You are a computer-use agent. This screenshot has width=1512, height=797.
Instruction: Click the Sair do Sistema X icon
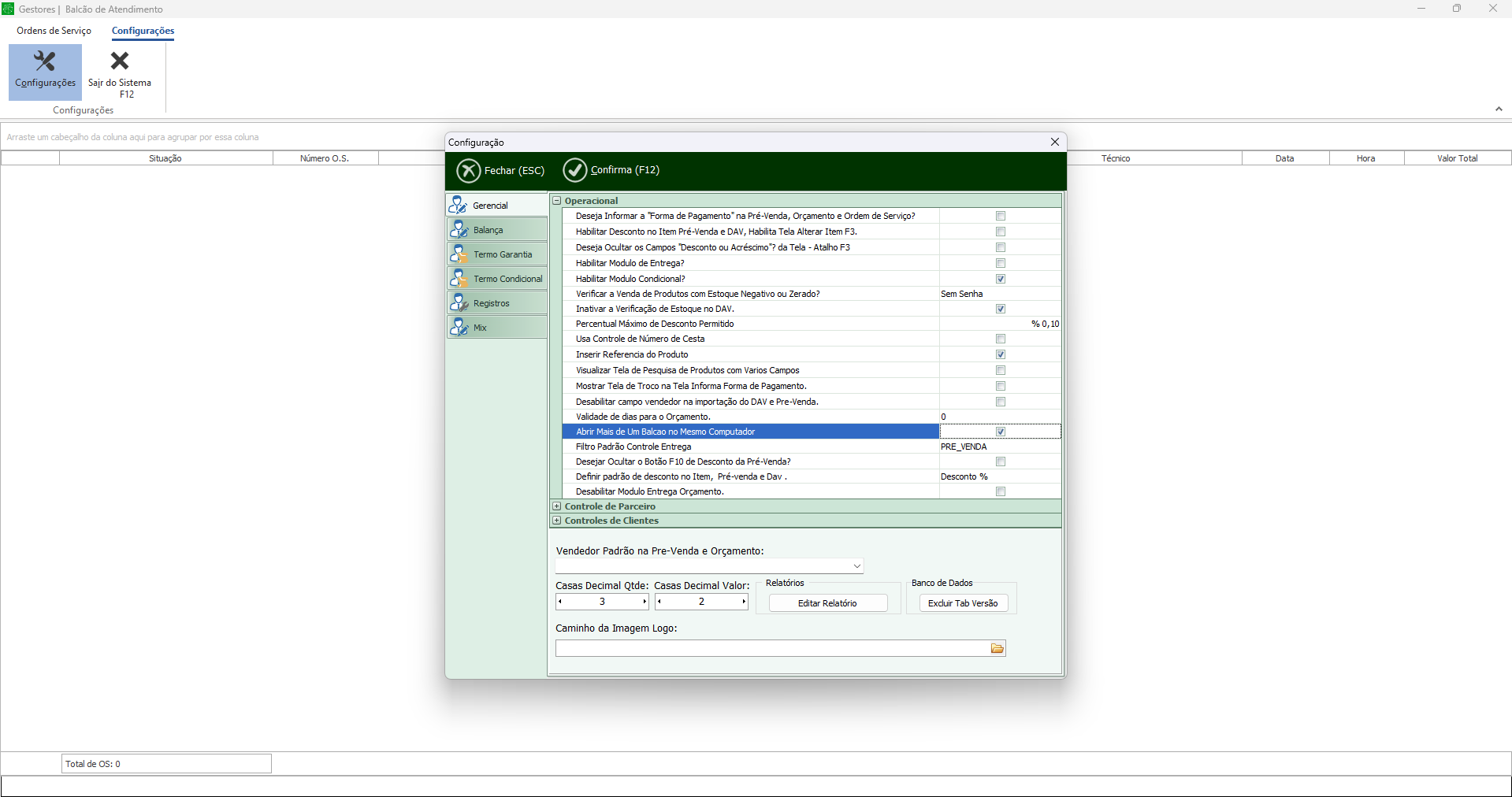pos(120,61)
